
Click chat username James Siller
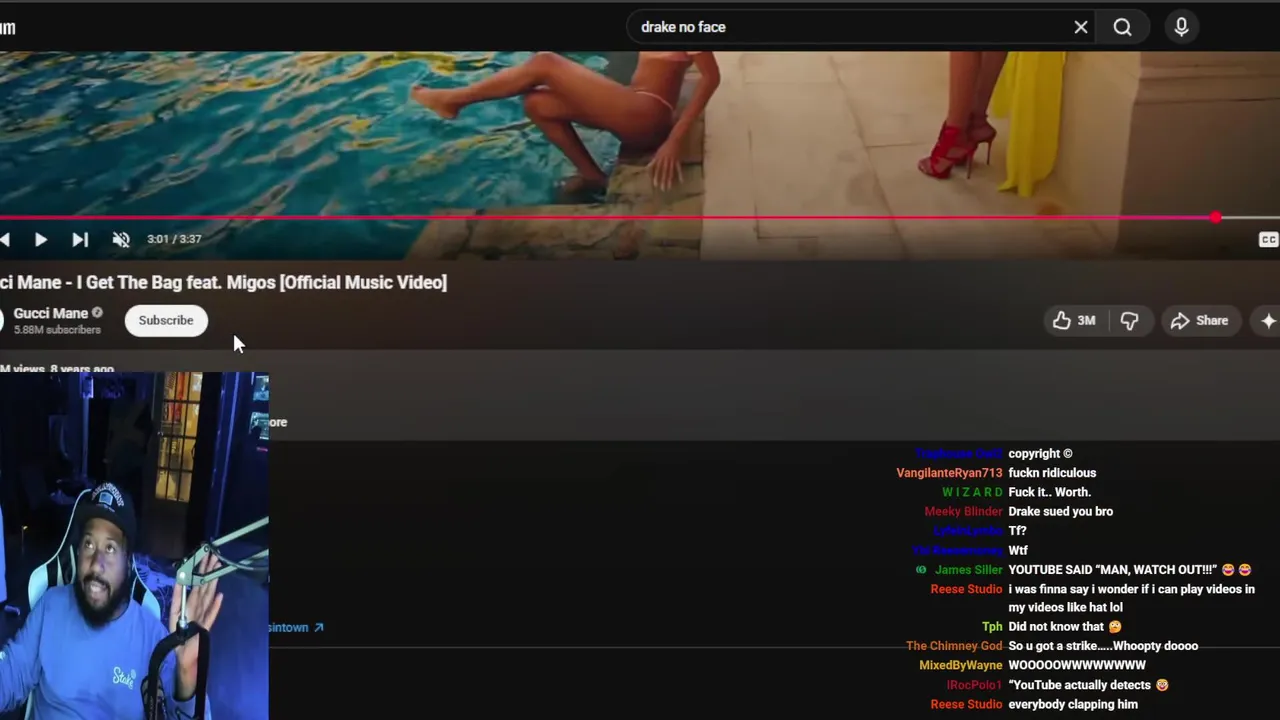(x=968, y=570)
